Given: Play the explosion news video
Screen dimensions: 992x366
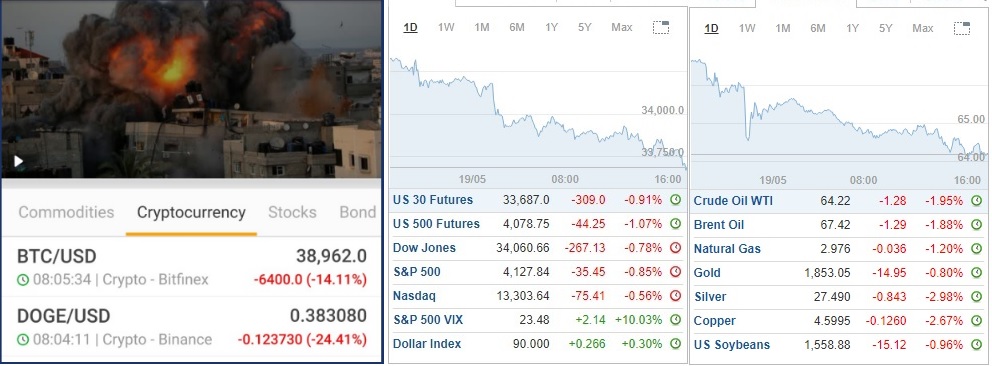Looking at the screenshot, I should 18,161.
